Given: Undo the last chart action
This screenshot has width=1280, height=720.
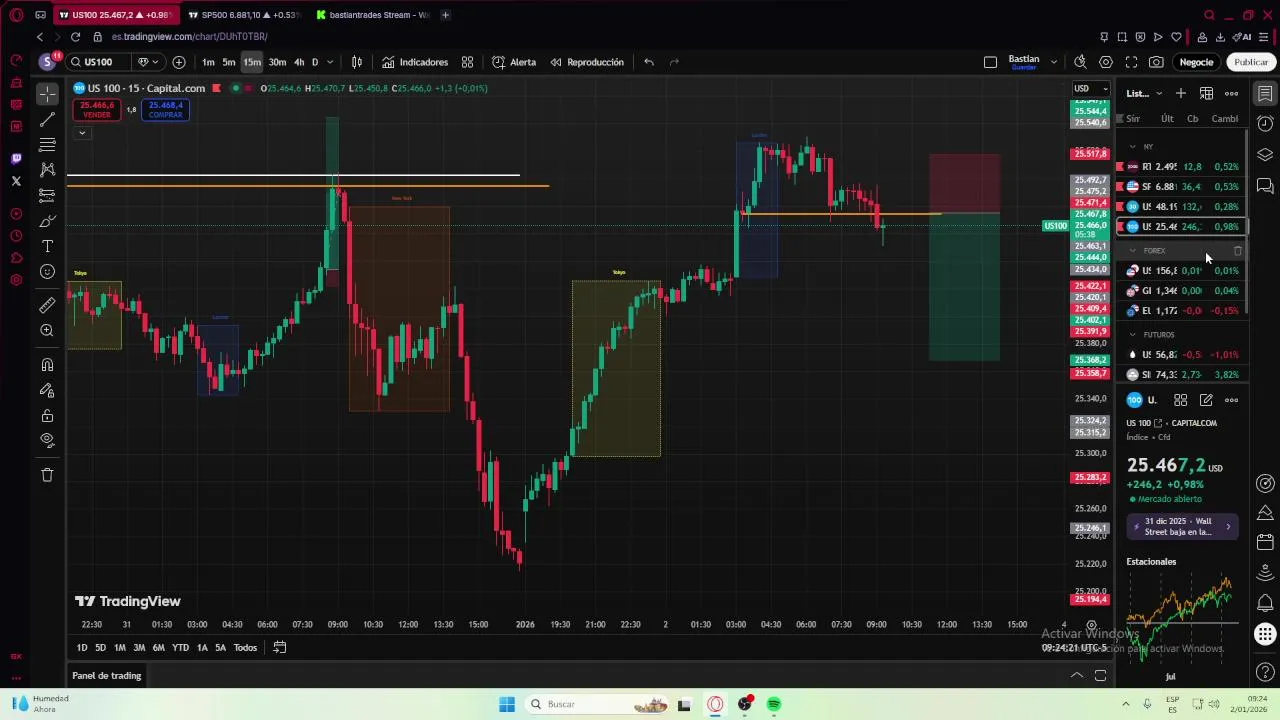Looking at the screenshot, I should 649,62.
